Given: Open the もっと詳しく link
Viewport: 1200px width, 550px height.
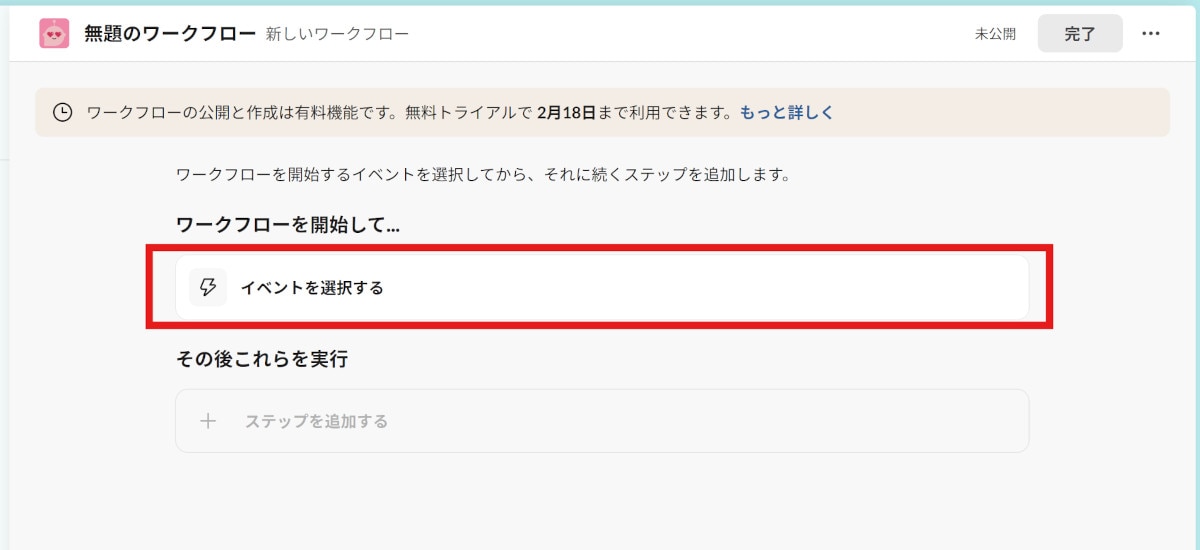Looking at the screenshot, I should 786,112.
